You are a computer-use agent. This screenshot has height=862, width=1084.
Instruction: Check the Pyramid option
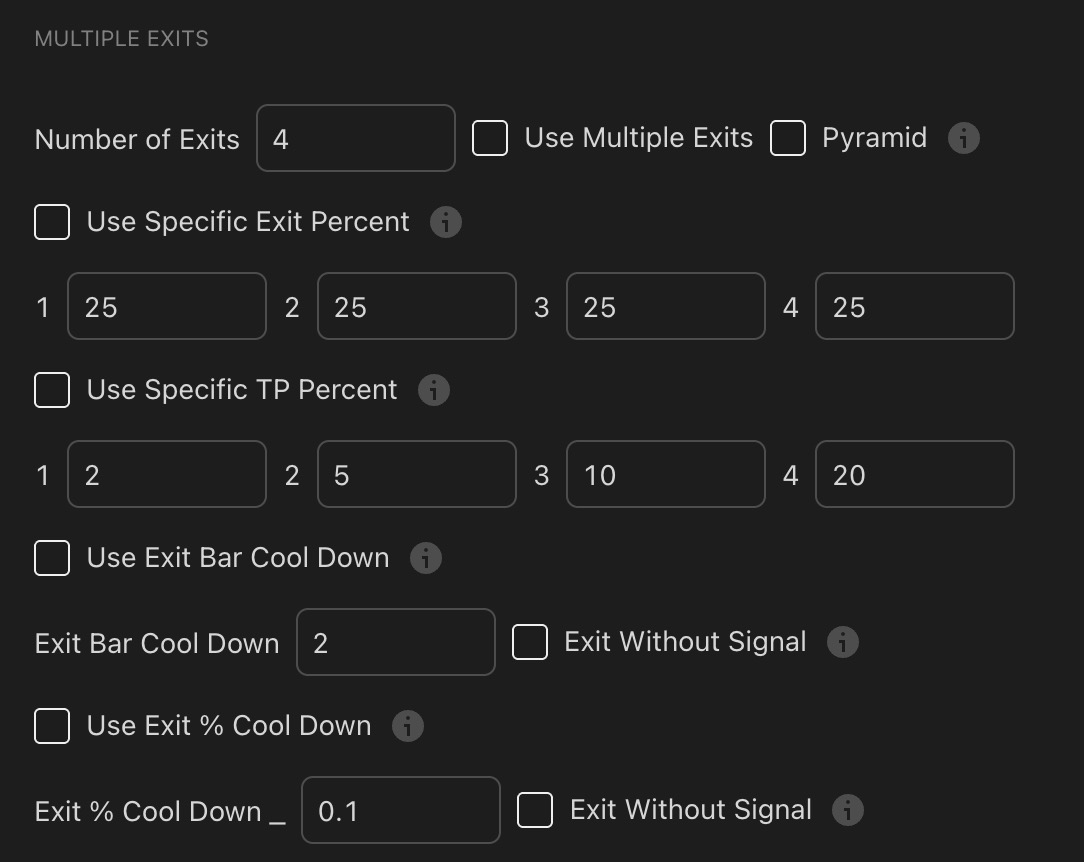pos(788,138)
